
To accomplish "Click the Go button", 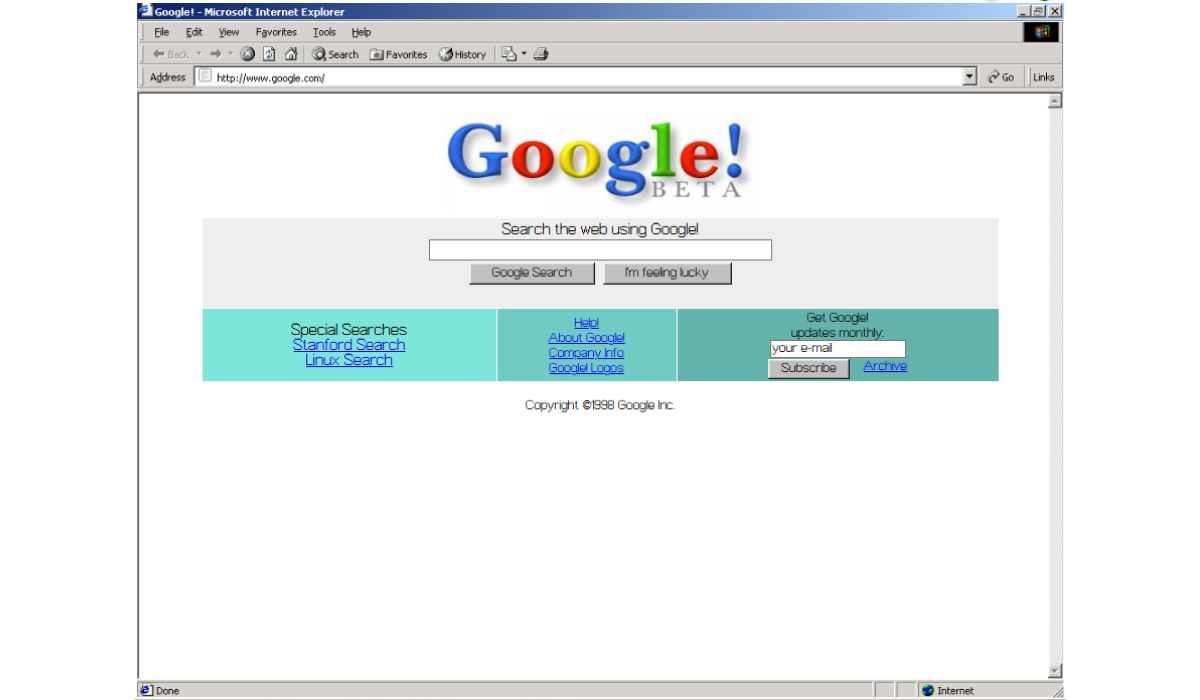I will click(1000, 77).
